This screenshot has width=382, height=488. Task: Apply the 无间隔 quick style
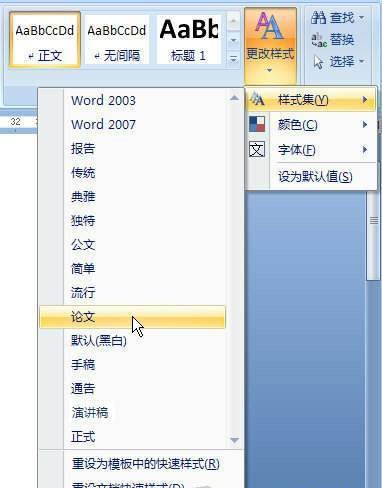click(117, 39)
